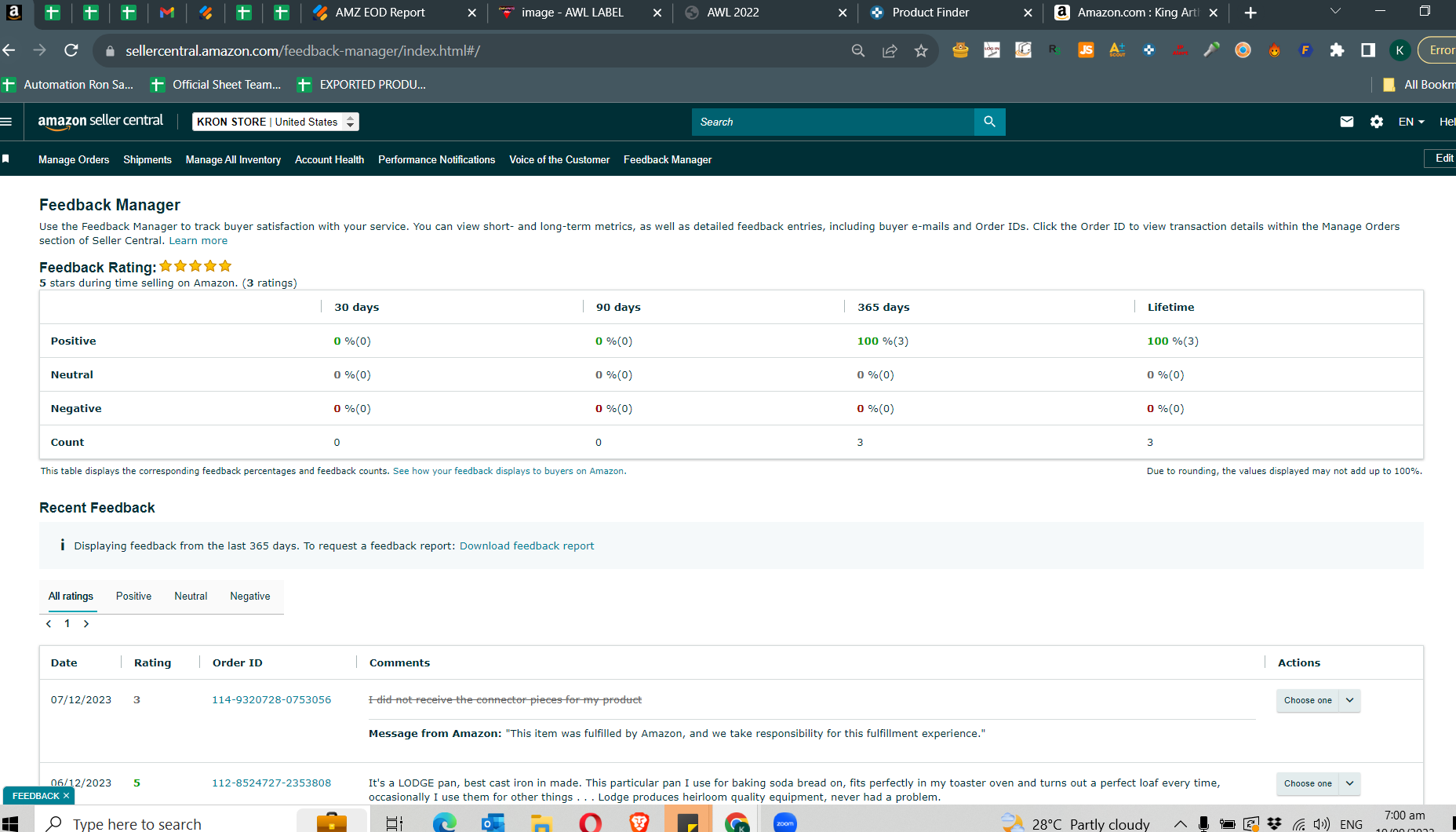Launch Opera browser from taskbar

[x=590, y=823]
